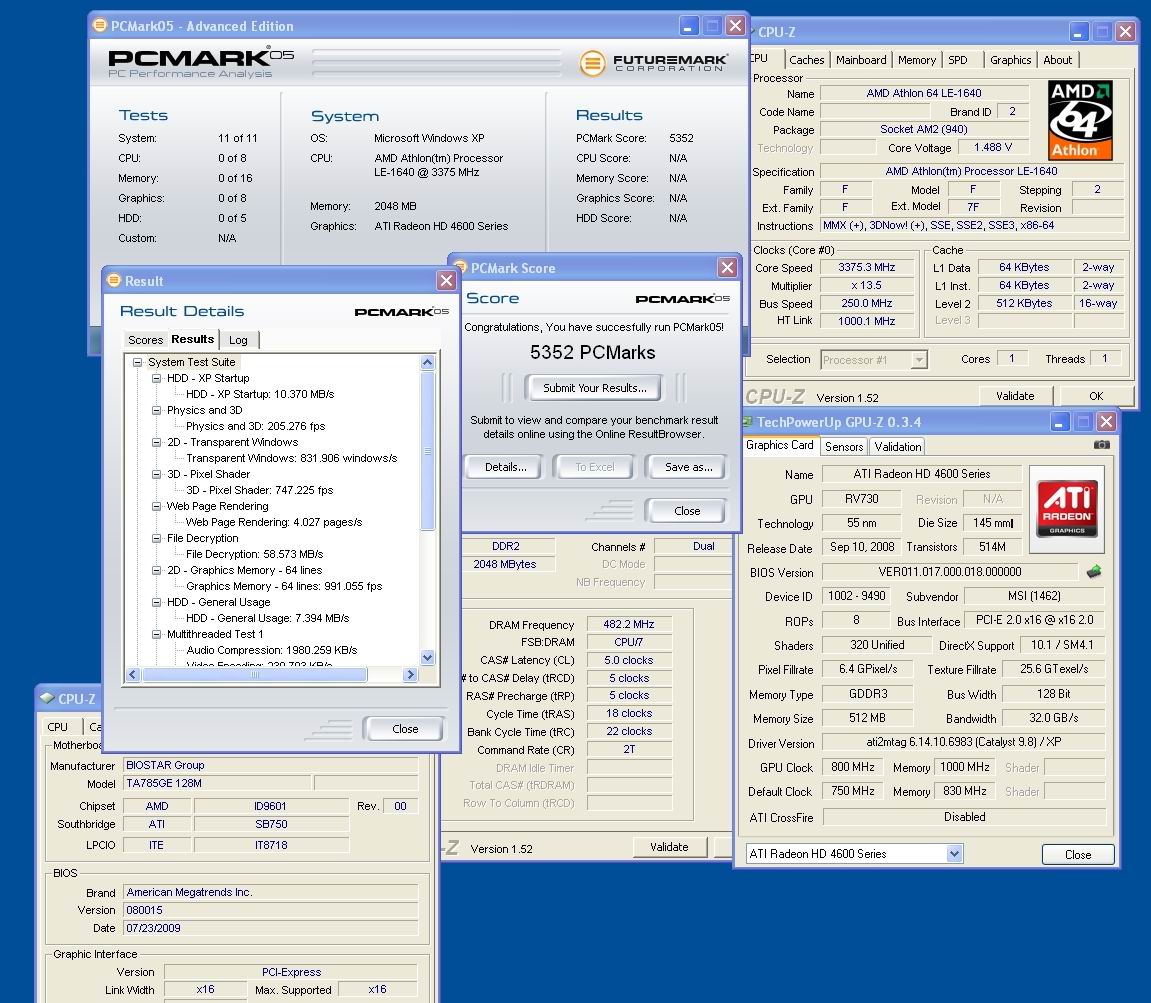
Task: Open the Caches tab in CPU-Z
Action: pyautogui.click(x=807, y=60)
